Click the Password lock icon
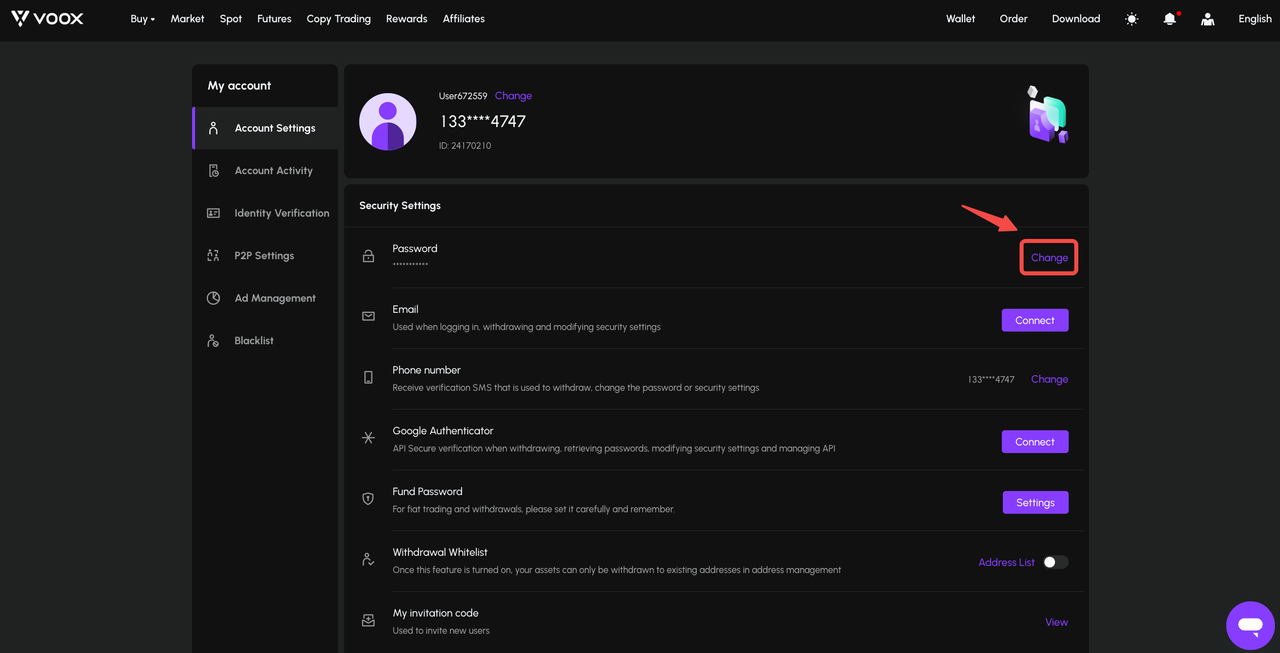The height and width of the screenshot is (653, 1280). 368,256
